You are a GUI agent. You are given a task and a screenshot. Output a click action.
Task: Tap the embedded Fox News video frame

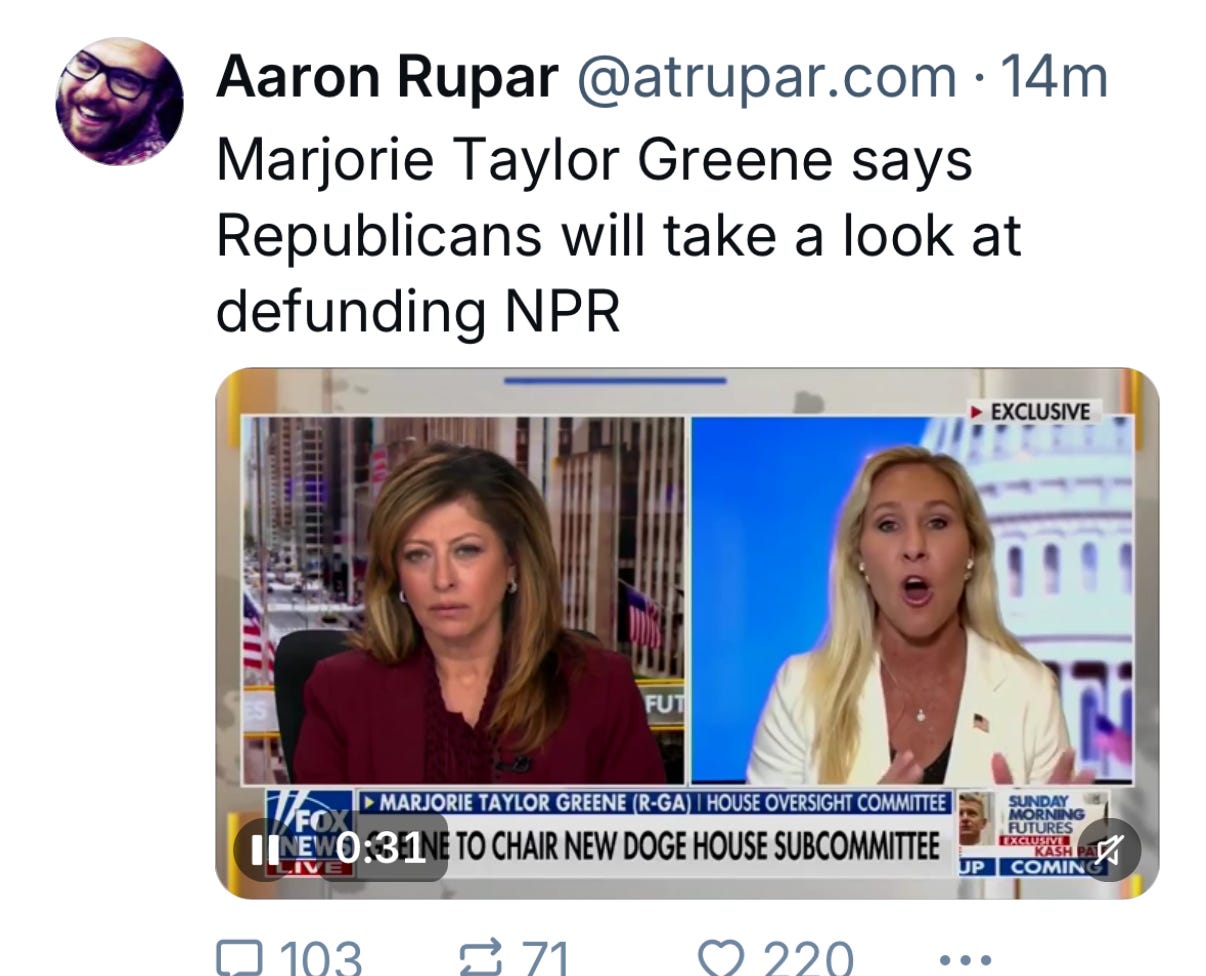click(687, 633)
